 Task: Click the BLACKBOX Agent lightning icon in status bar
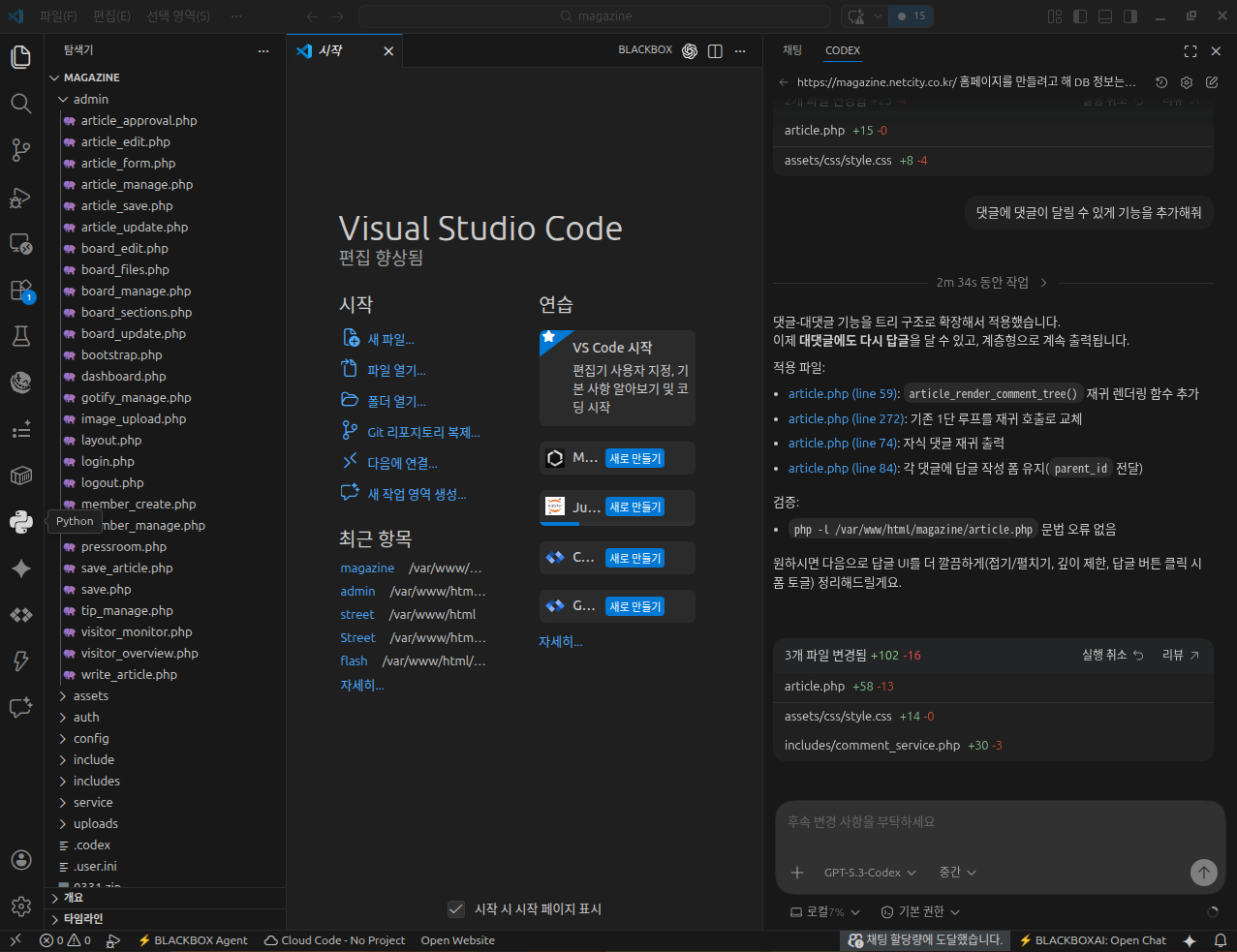pos(143,940)
